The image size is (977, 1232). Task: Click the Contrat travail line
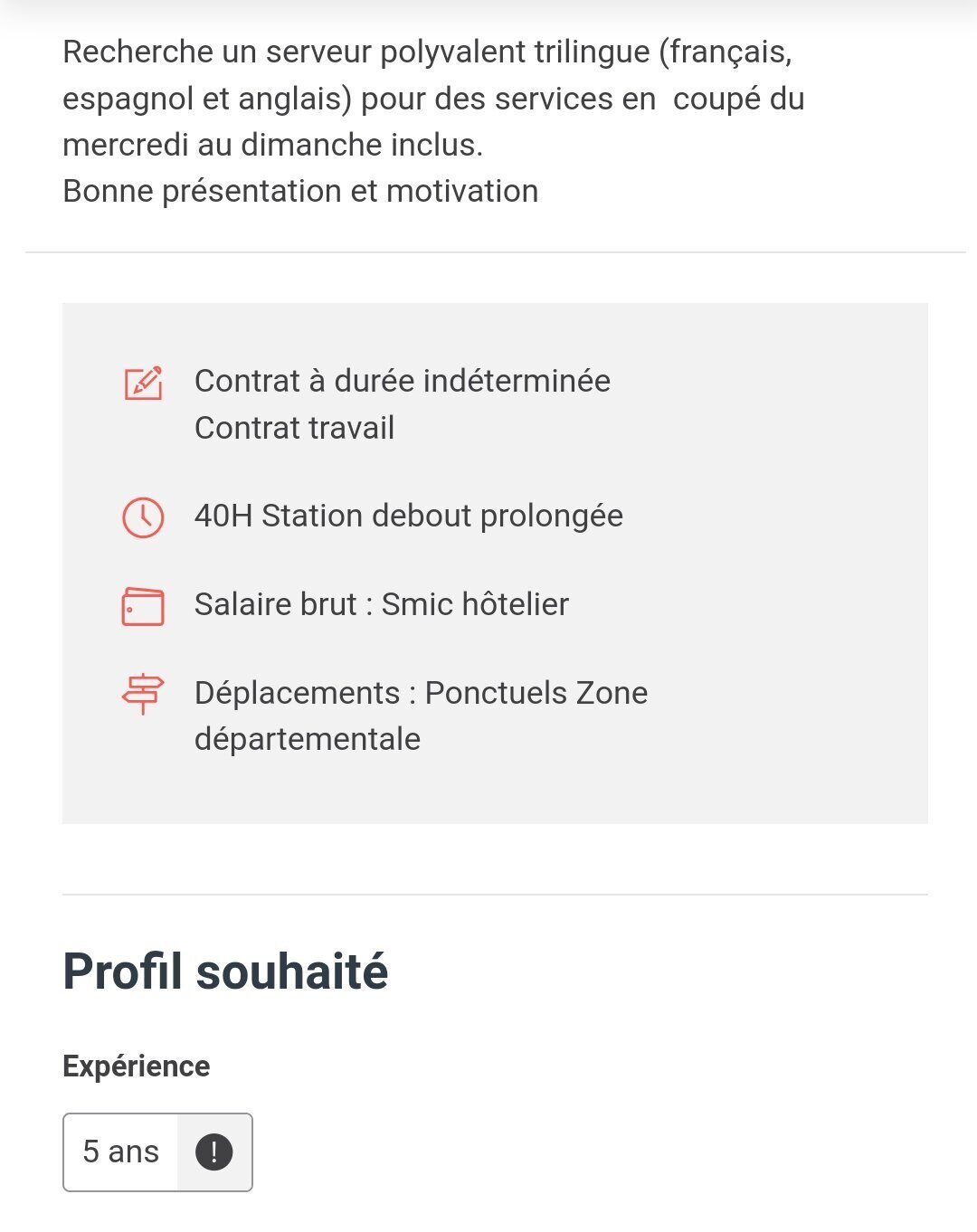pos(295,428)
